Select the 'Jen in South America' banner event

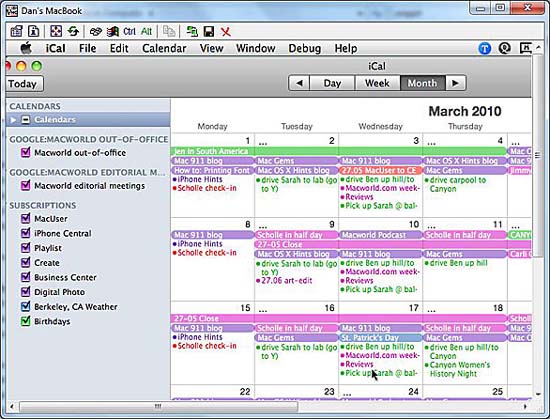pyautogui.click(x=339, y=151)
